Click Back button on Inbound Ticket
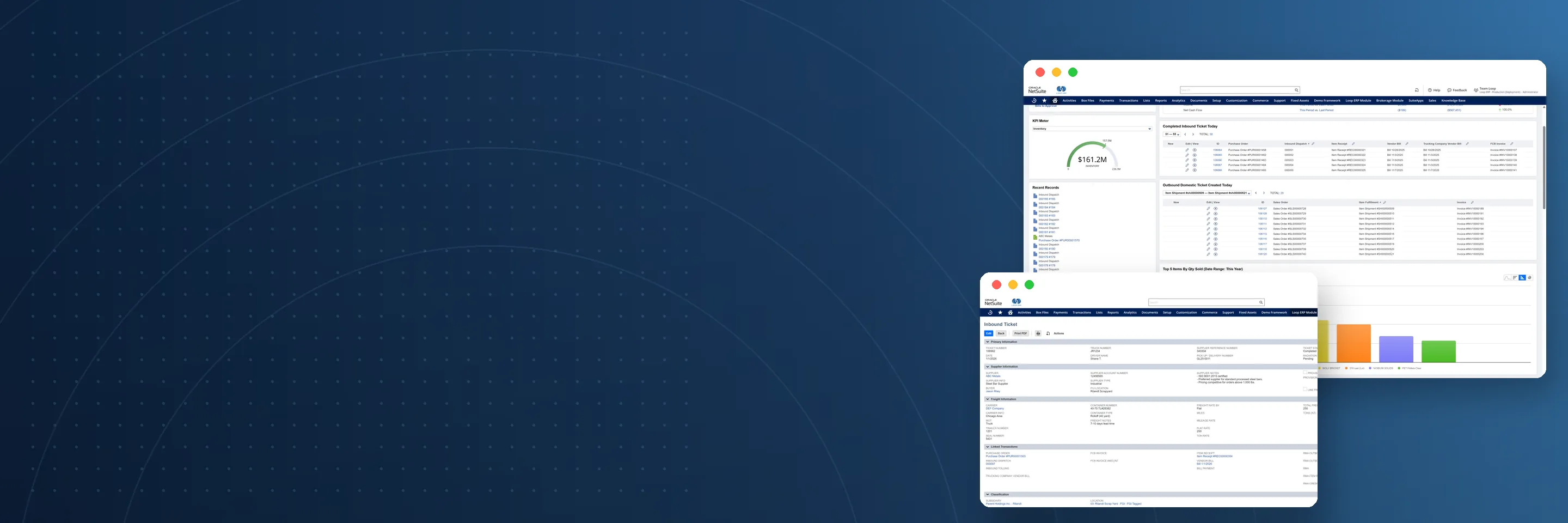 [x=1001, y=333]
